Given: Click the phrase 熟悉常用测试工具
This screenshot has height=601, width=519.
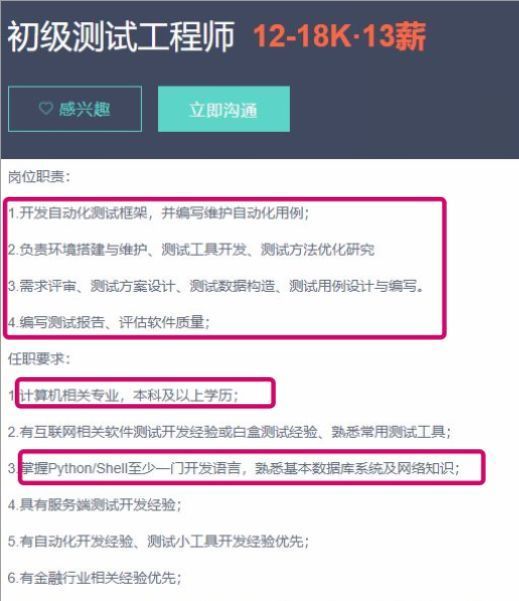Looking at the screenshot, I should click(x=388, y=432).
